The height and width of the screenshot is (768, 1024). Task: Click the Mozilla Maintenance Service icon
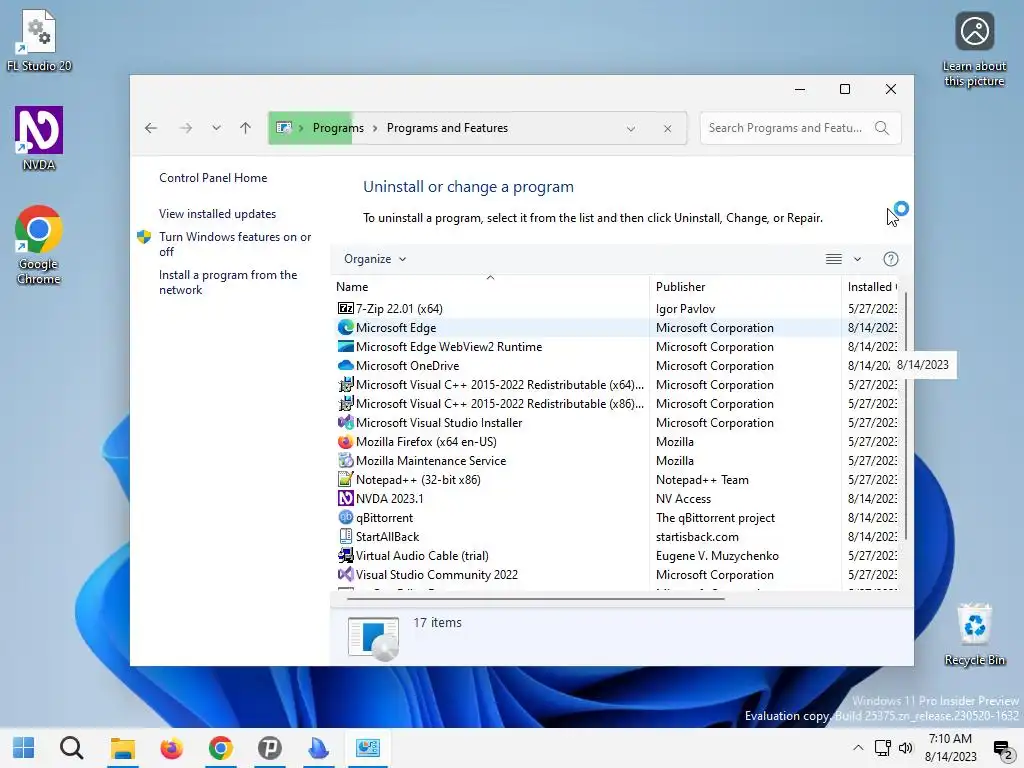click(x=345, y=460)
